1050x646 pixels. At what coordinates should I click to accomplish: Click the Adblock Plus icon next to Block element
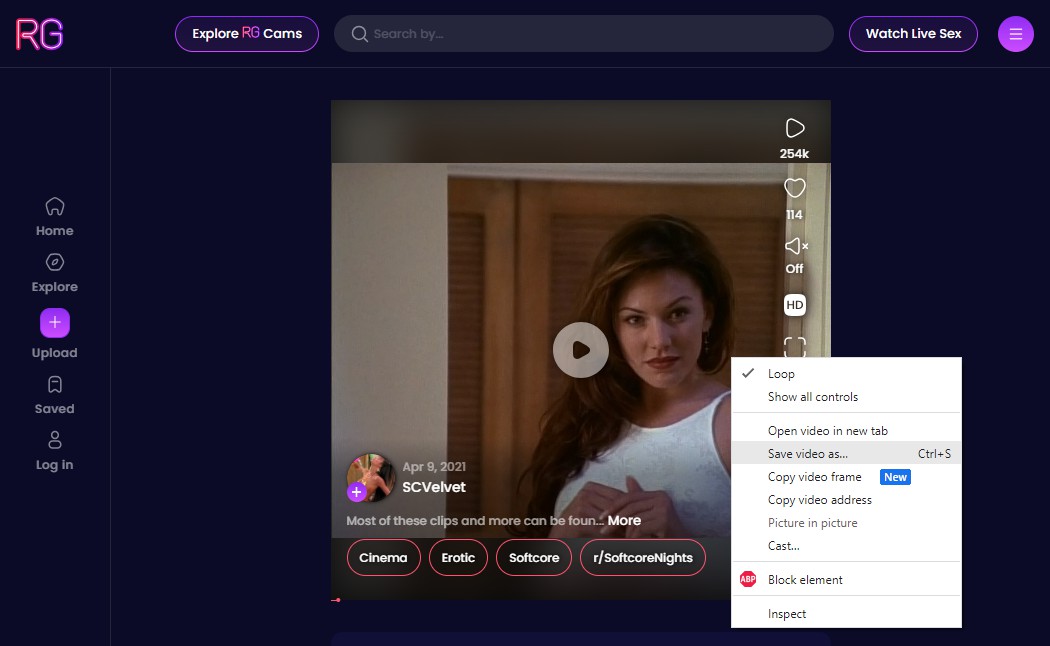coord(747,579)
